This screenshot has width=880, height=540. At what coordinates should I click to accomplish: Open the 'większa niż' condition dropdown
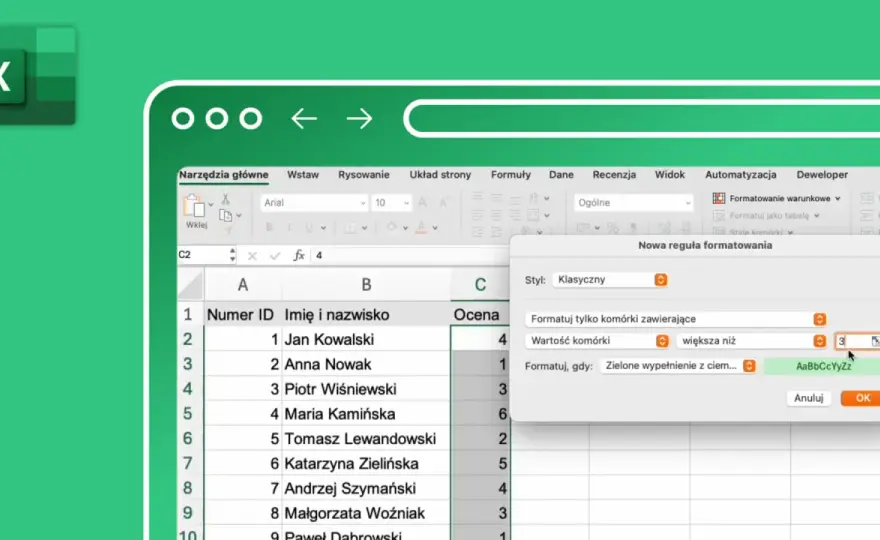point(751,341)
